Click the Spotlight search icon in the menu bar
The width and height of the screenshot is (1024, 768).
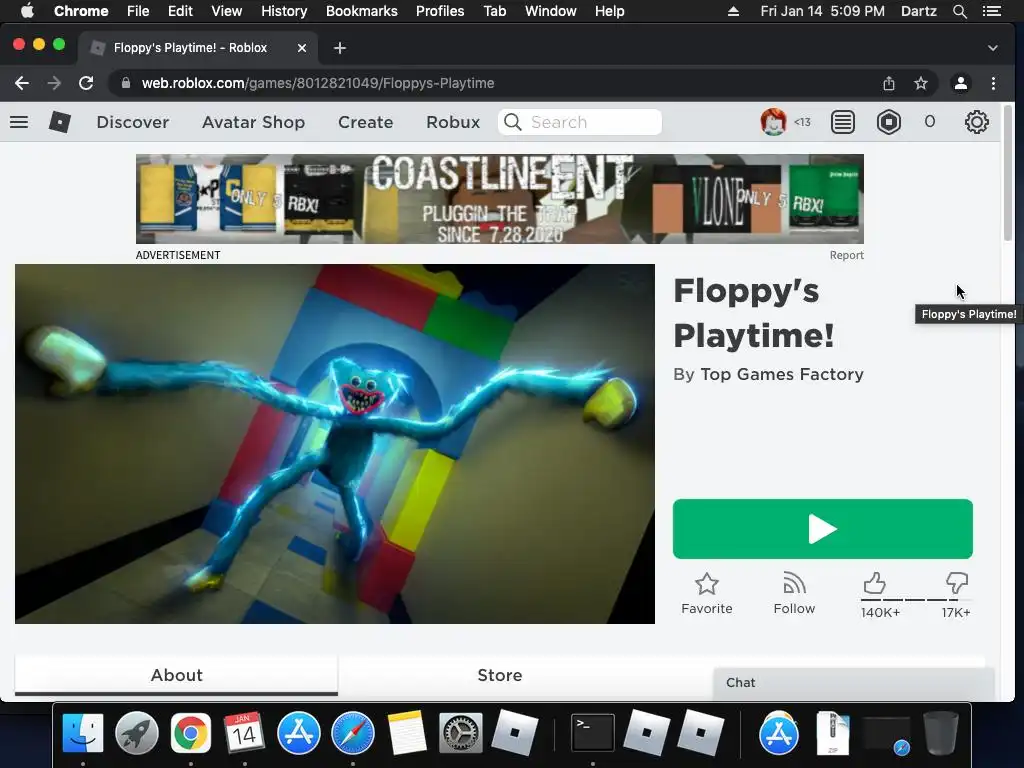(960, 11)
